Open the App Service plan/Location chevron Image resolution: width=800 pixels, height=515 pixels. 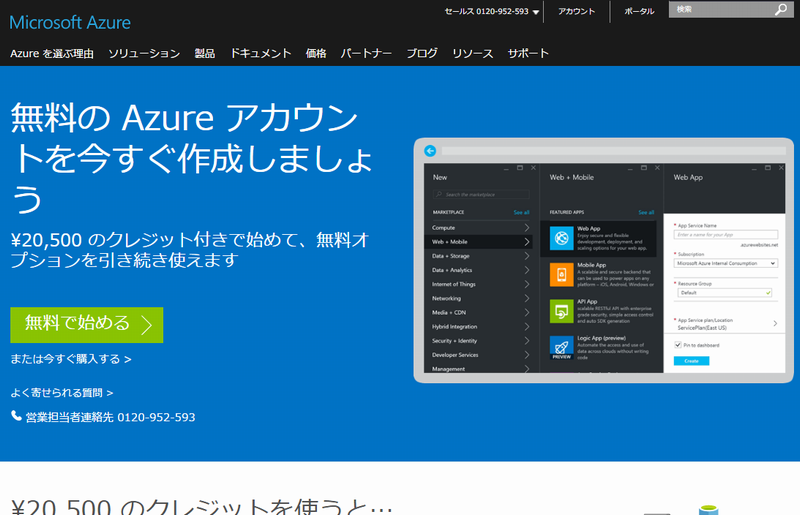(x=775, y=324)
